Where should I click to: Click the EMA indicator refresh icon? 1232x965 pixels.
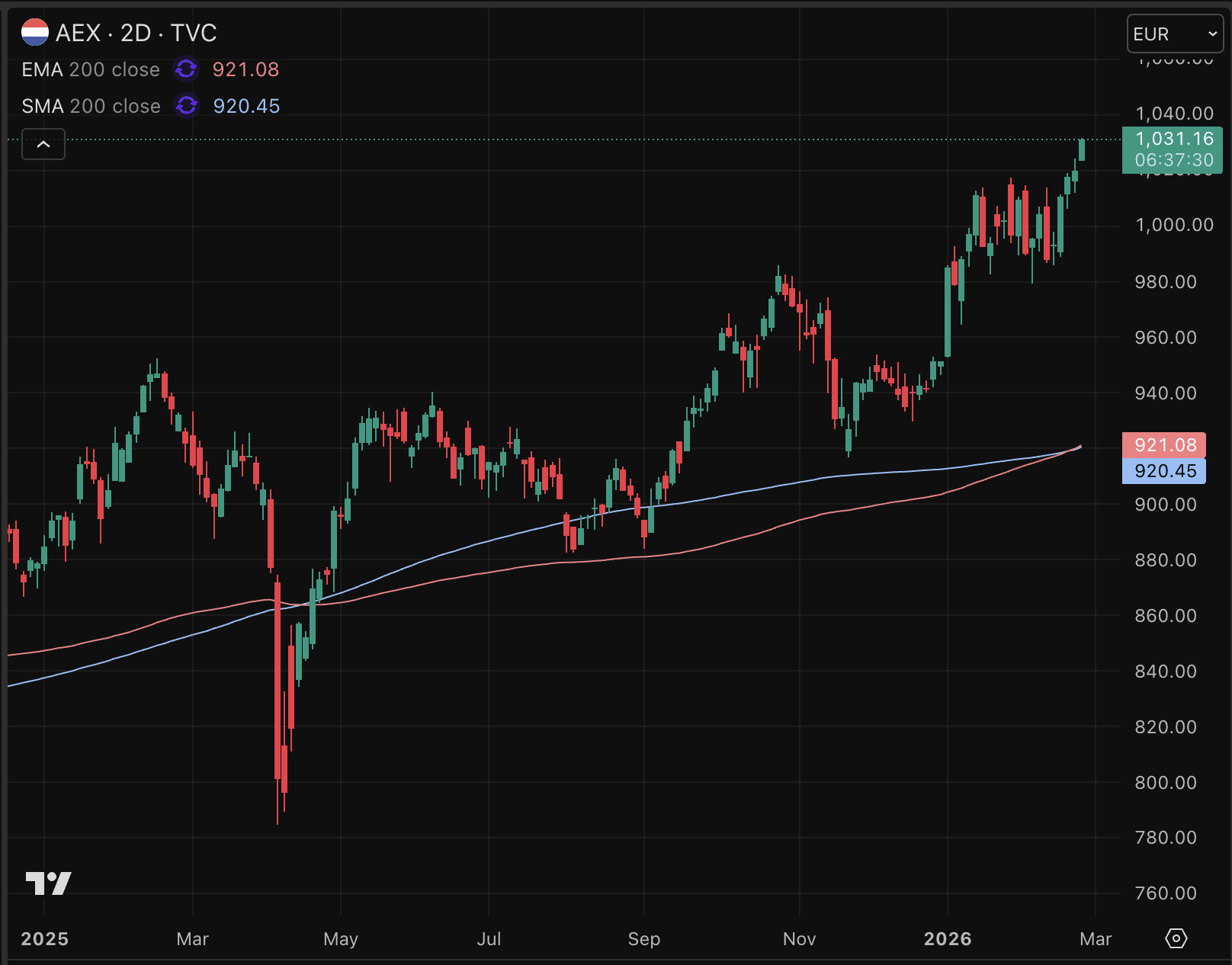186,69
